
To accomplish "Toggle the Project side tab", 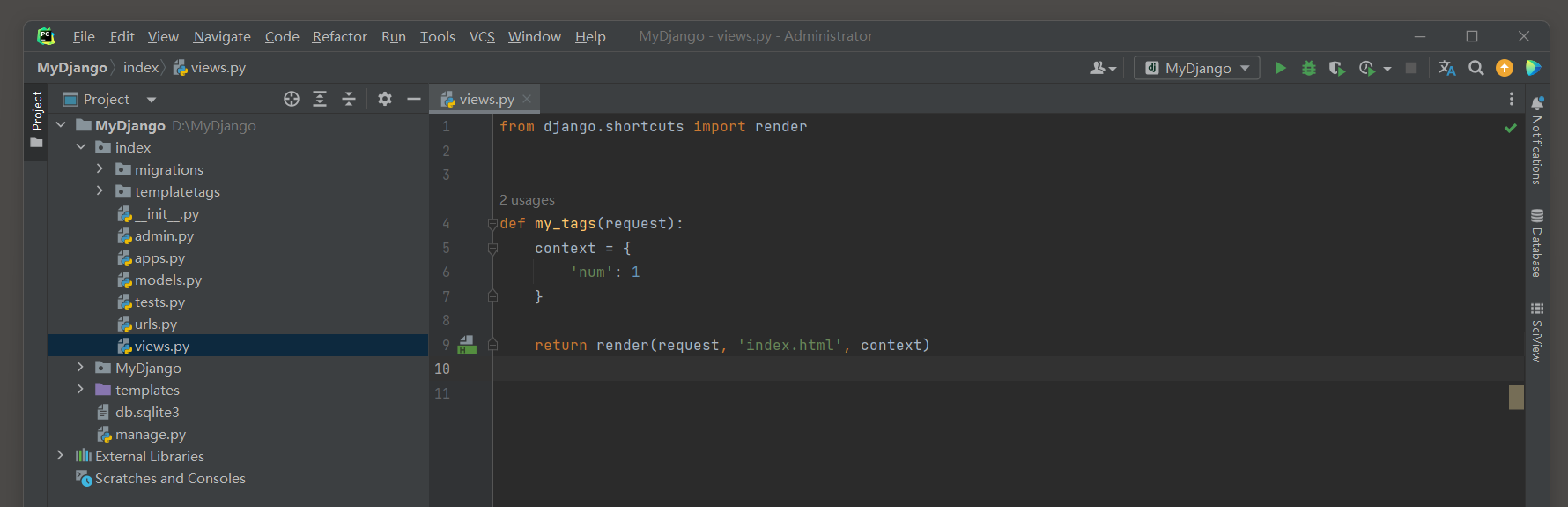I will 36,119.
